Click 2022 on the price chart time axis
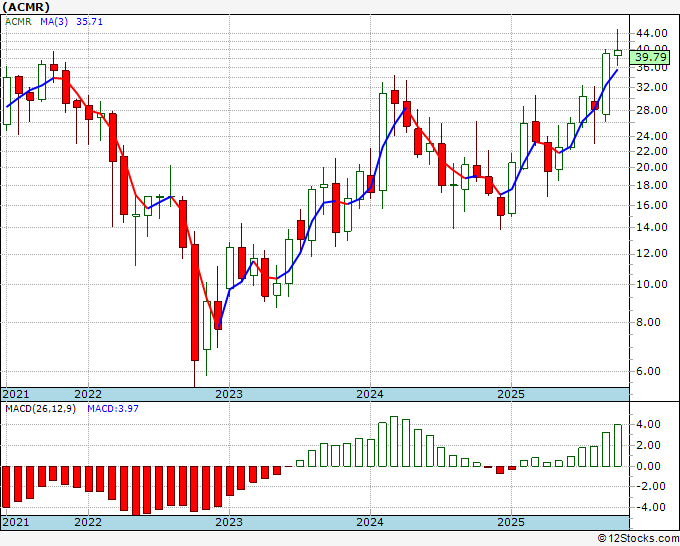680x546 pixels. (x=88, y=394)
